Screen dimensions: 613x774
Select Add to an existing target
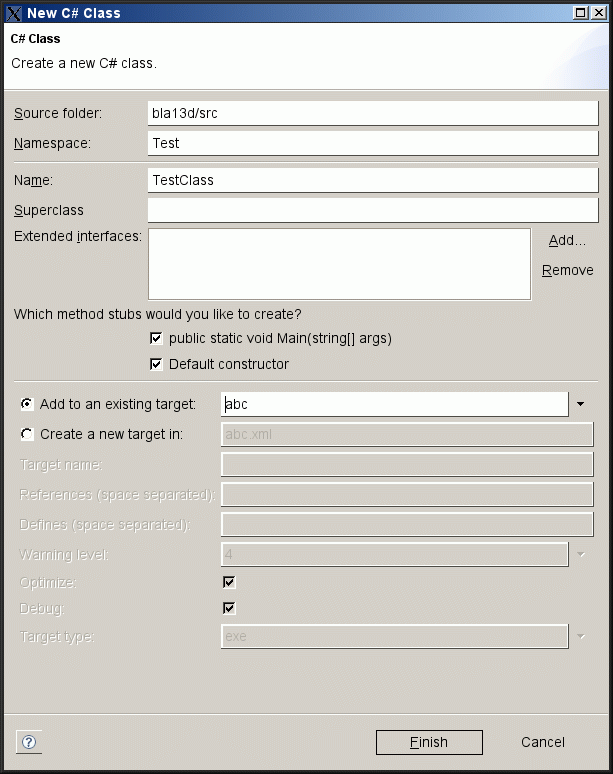[x=27, y=404]
